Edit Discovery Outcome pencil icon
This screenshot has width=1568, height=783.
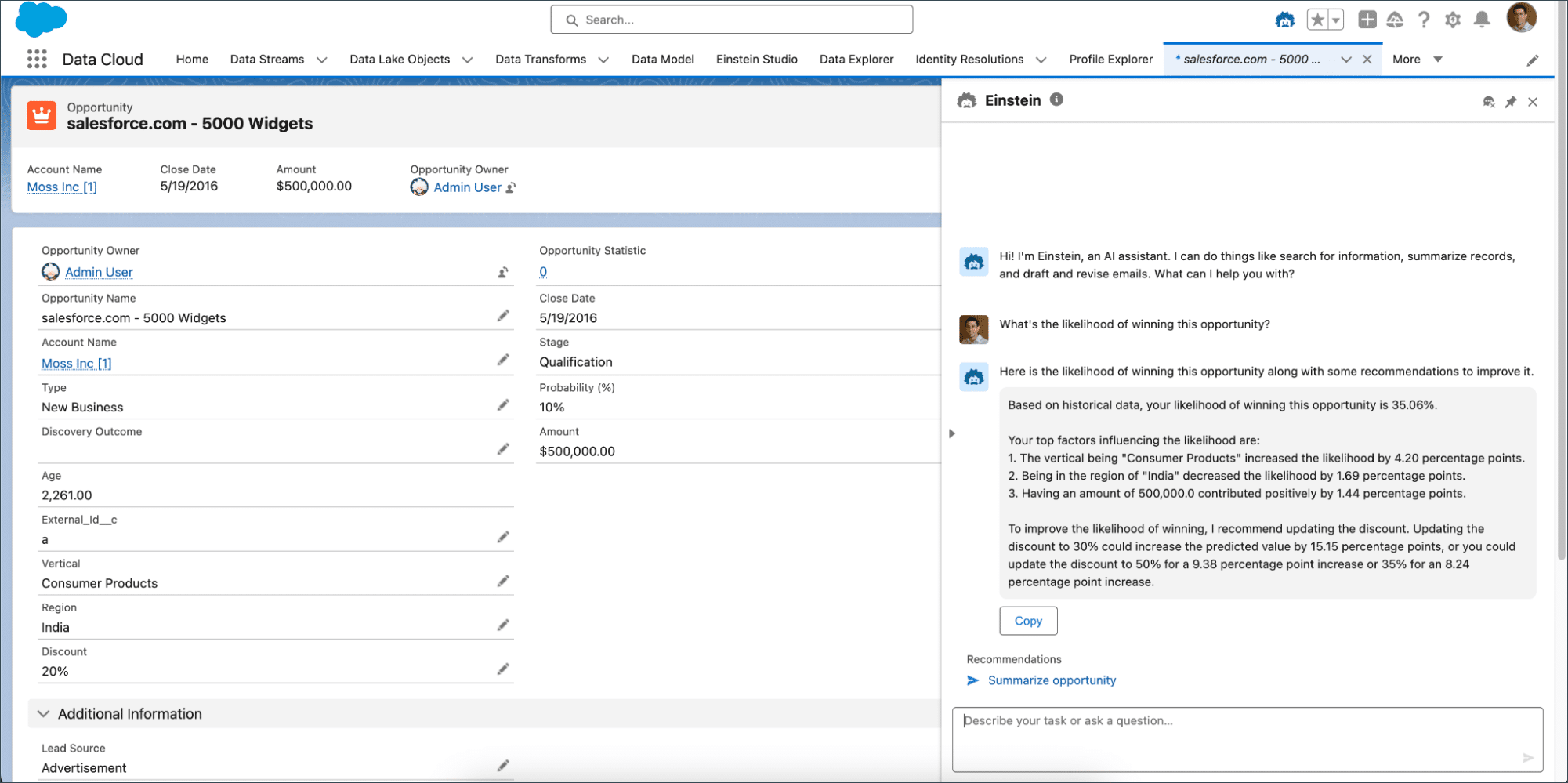coord(503,449)
